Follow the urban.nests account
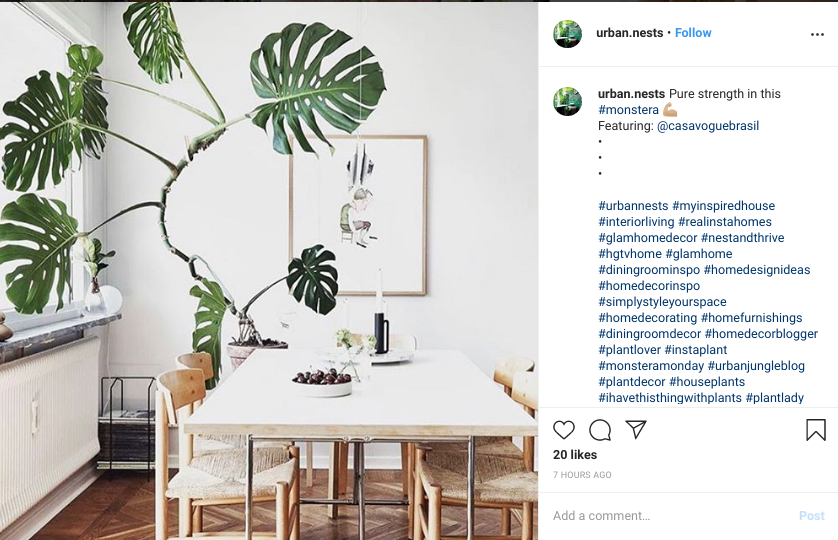Viewport: 838px width, 540px height. [x=693, y=33]
